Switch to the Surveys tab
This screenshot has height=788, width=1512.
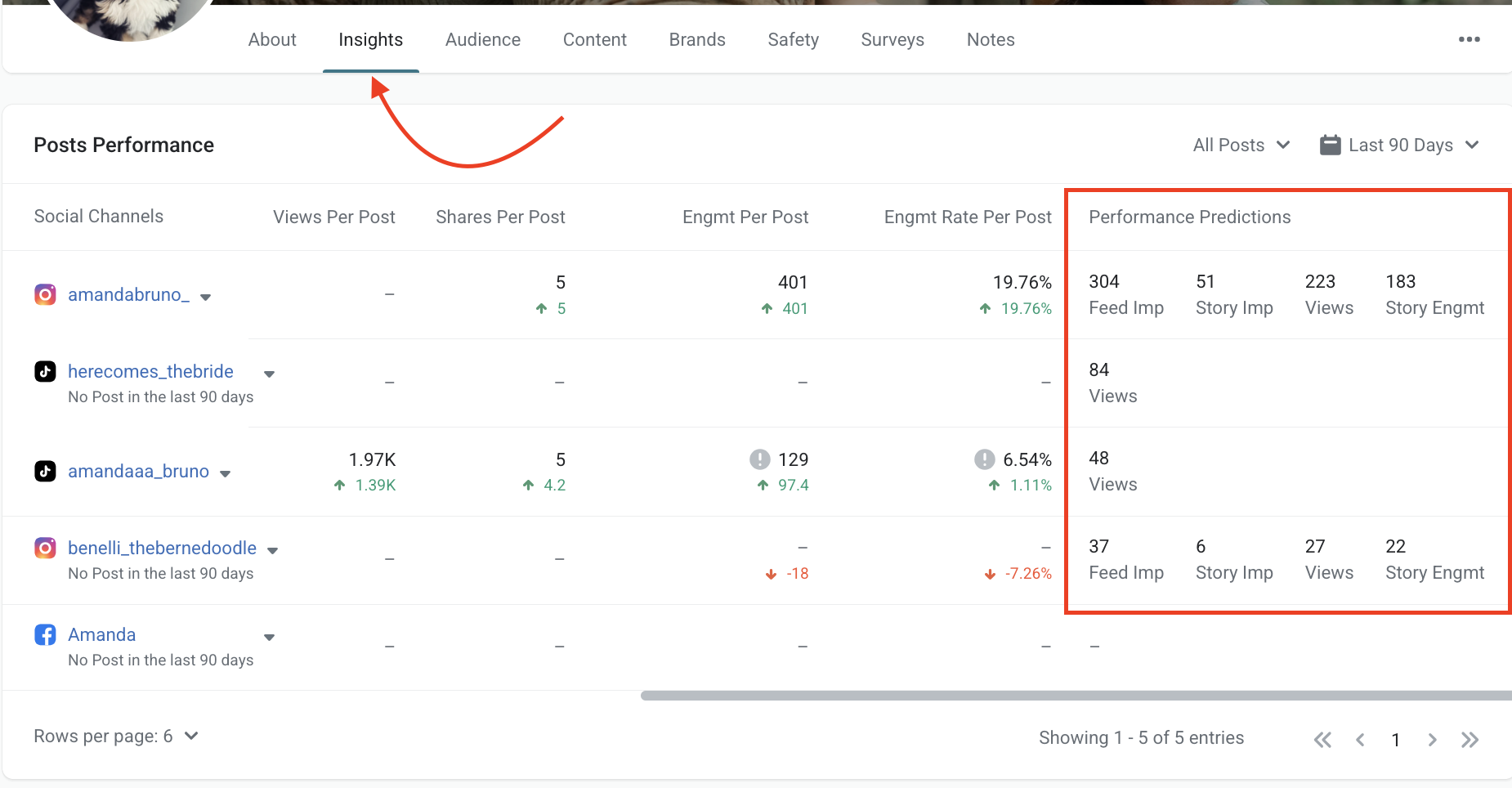tap(892, 39)
